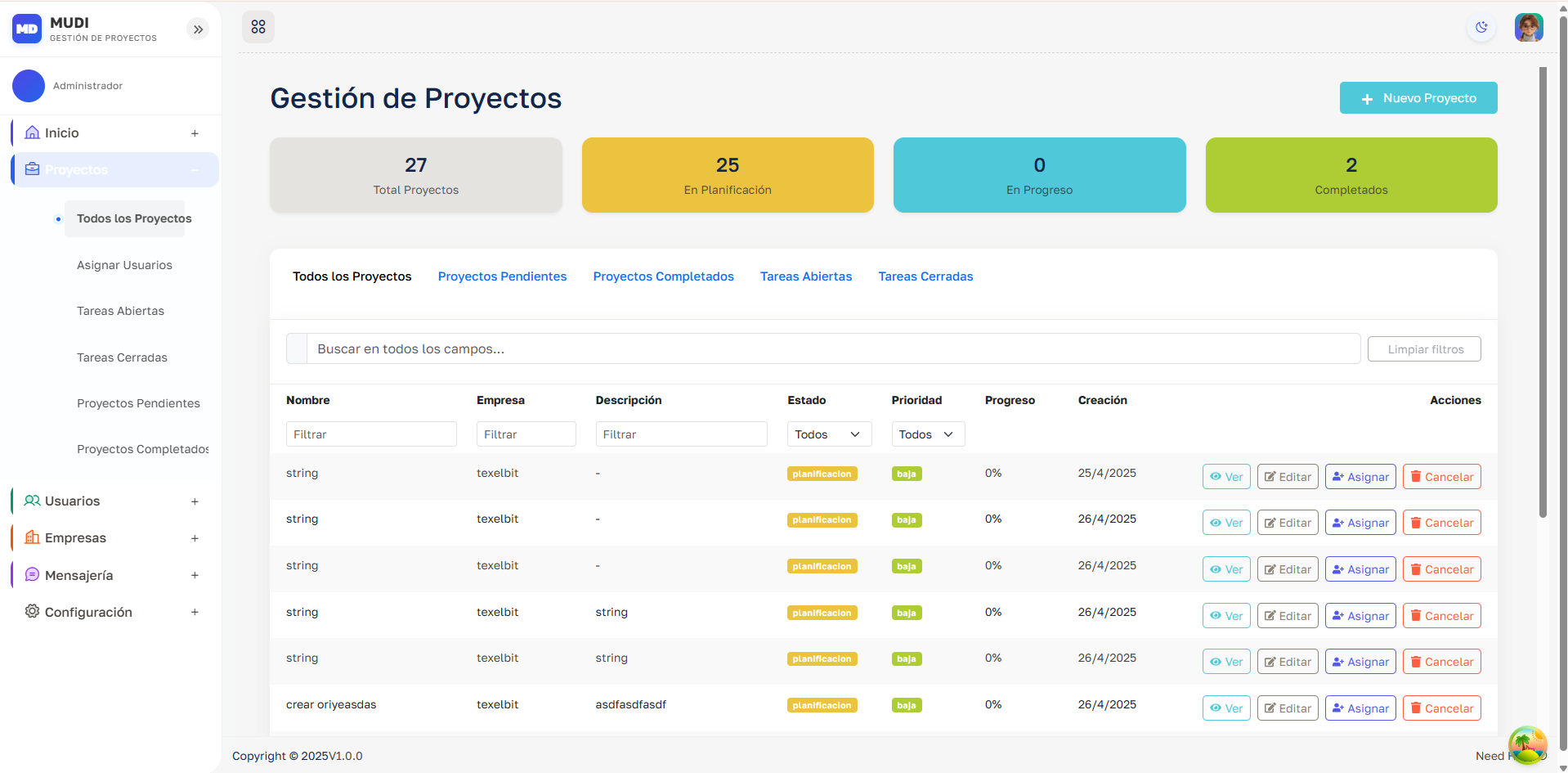The width and height of the screenshot is (1568, 773).
Task: Open the Prioridad filter dropdown
Action: pyautogui.click(x=927, y=434)
